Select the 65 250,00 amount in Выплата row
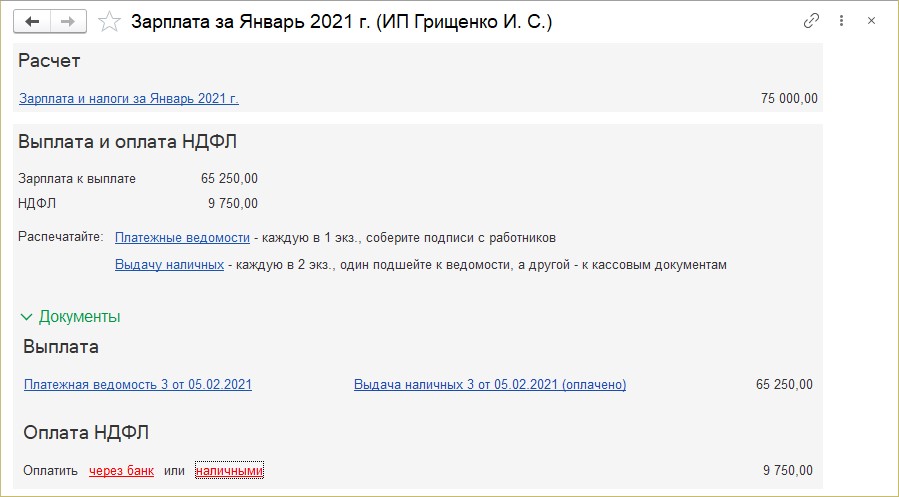 pos(784,385)
